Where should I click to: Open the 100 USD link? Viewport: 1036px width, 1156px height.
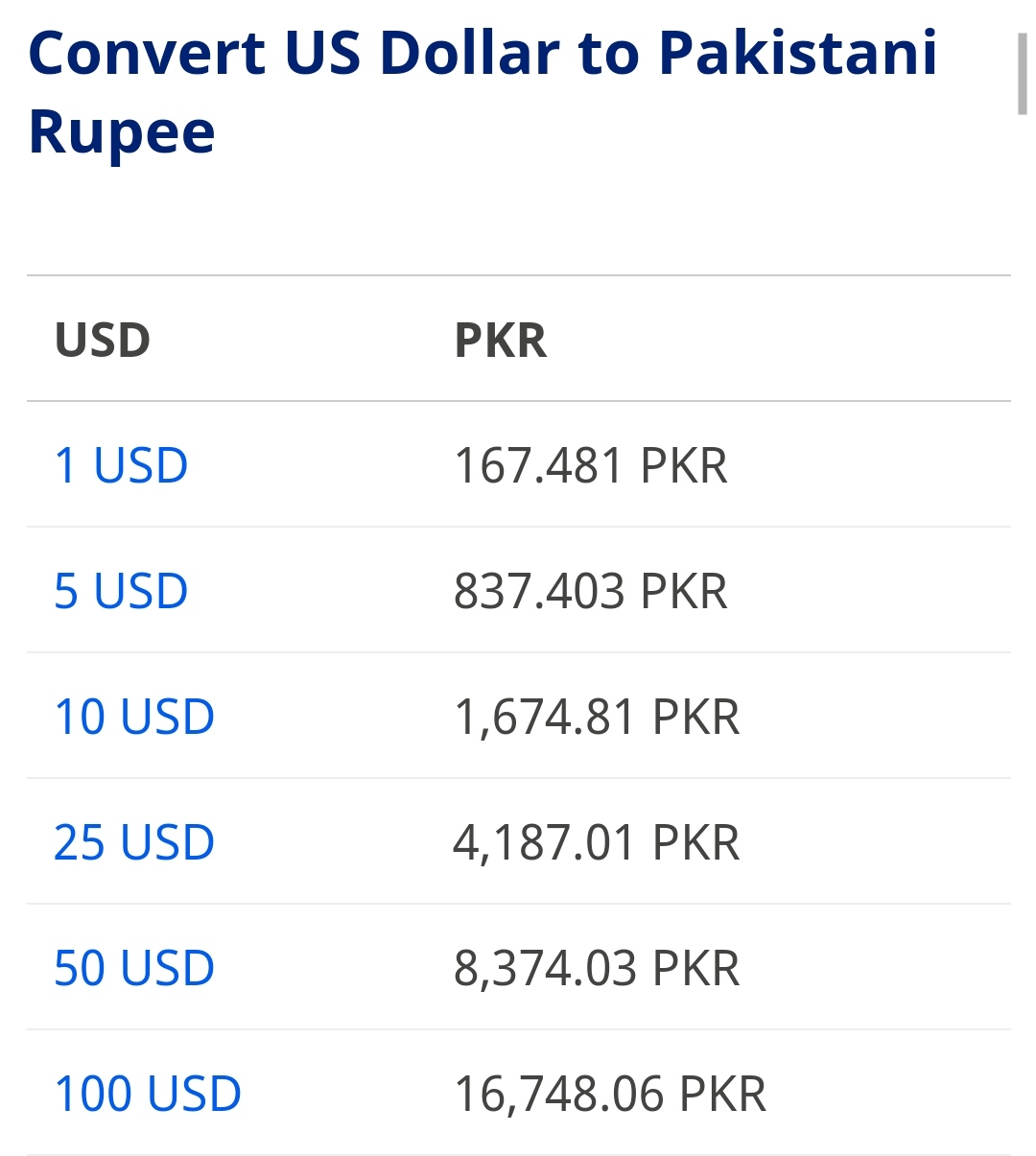[x=148, y=1095]
